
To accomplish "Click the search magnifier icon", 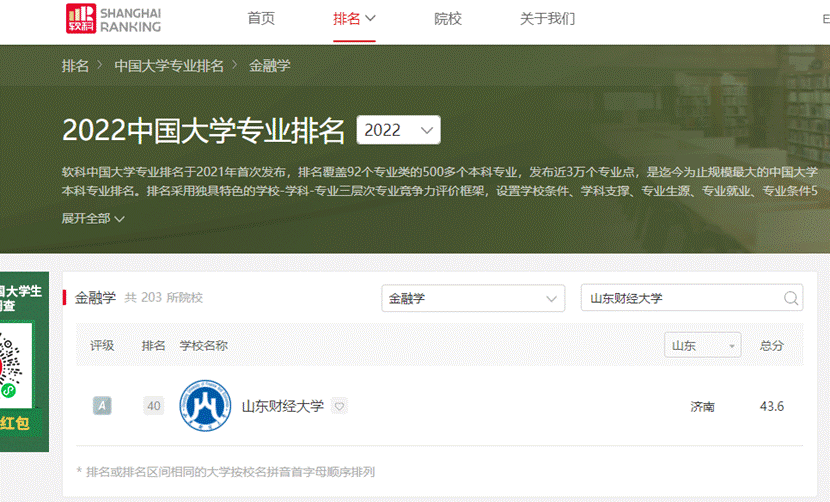I will coord(791,298).
